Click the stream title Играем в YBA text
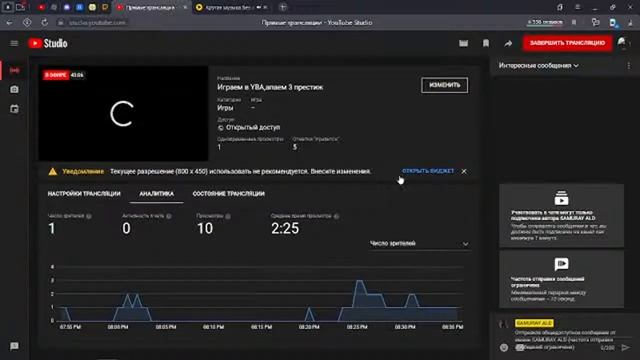Viewport: 640px width, 360px height. [270, 87]
